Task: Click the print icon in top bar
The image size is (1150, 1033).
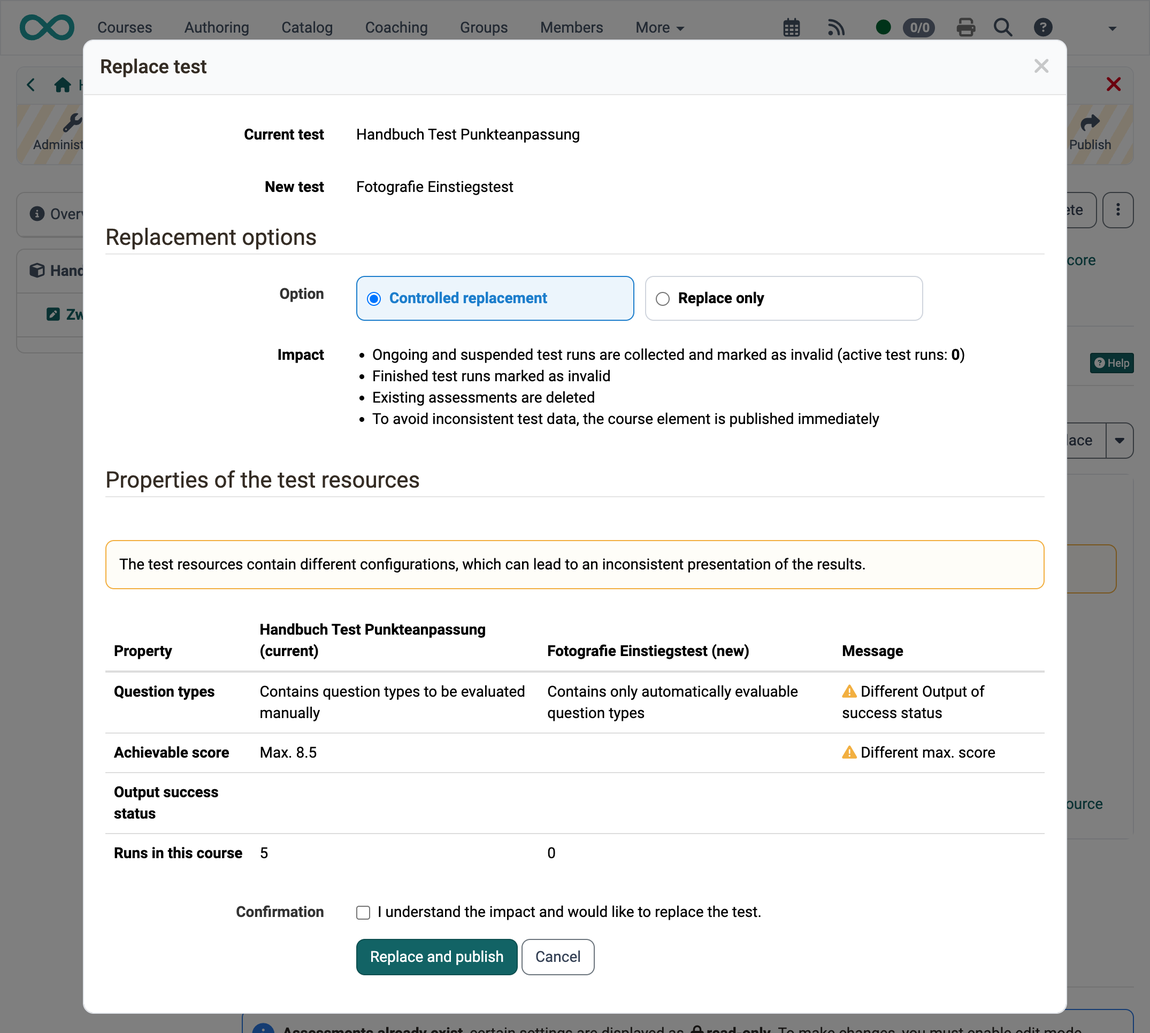Action: pos(966,28)
